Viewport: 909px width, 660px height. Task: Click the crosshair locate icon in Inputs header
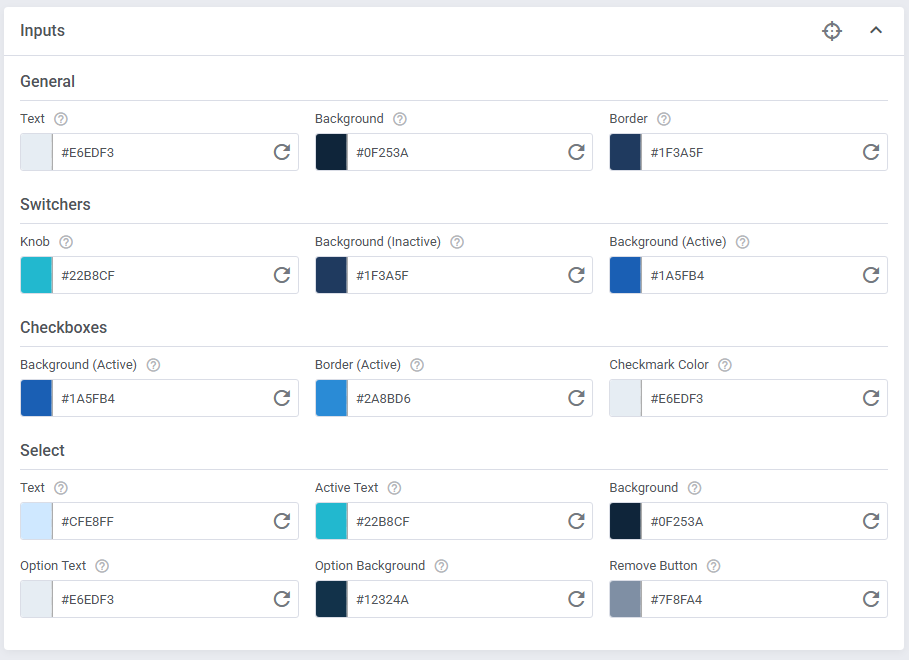(x=832, y=31)
